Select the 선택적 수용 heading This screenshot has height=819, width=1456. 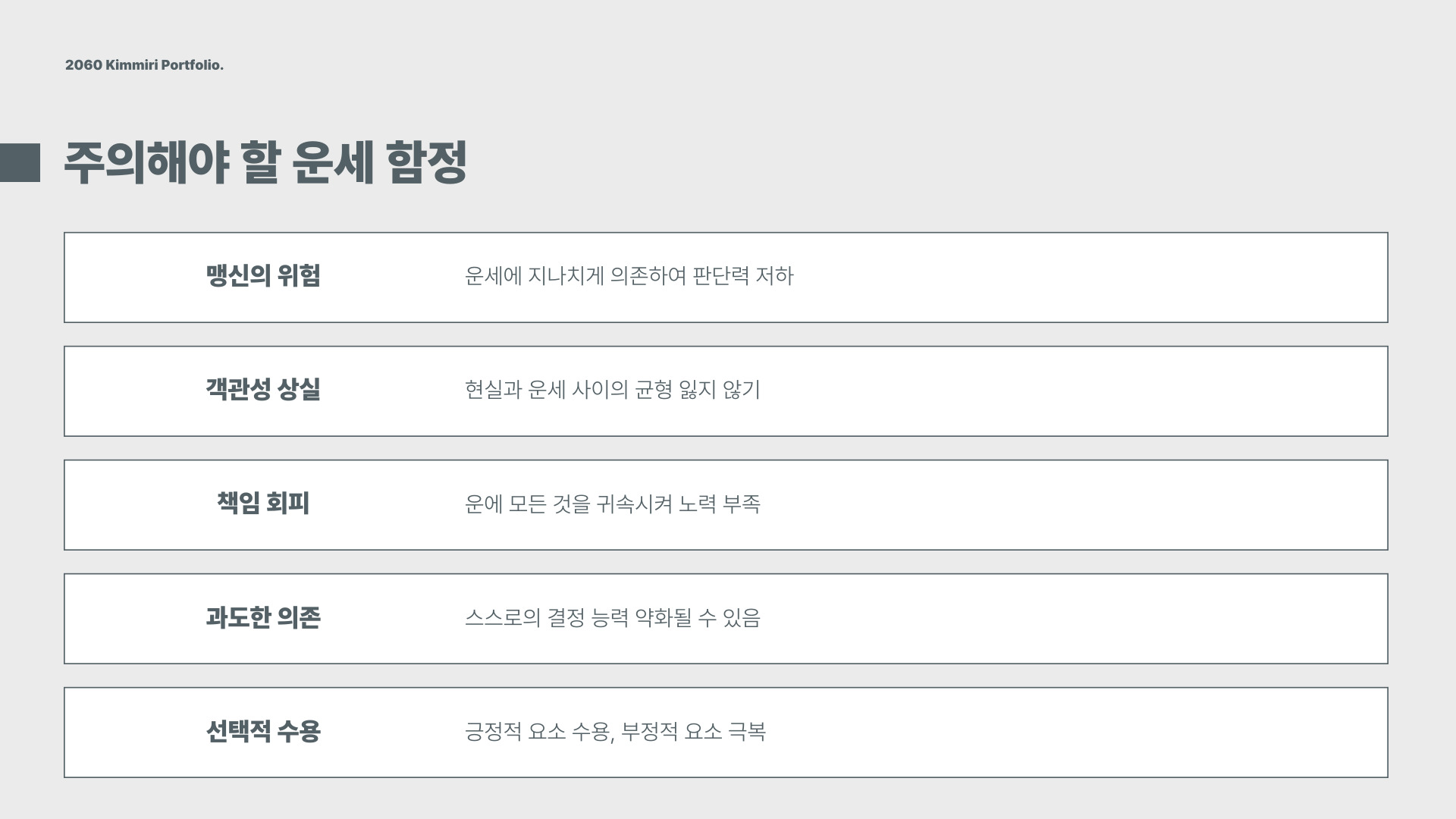tap(263, 730)
